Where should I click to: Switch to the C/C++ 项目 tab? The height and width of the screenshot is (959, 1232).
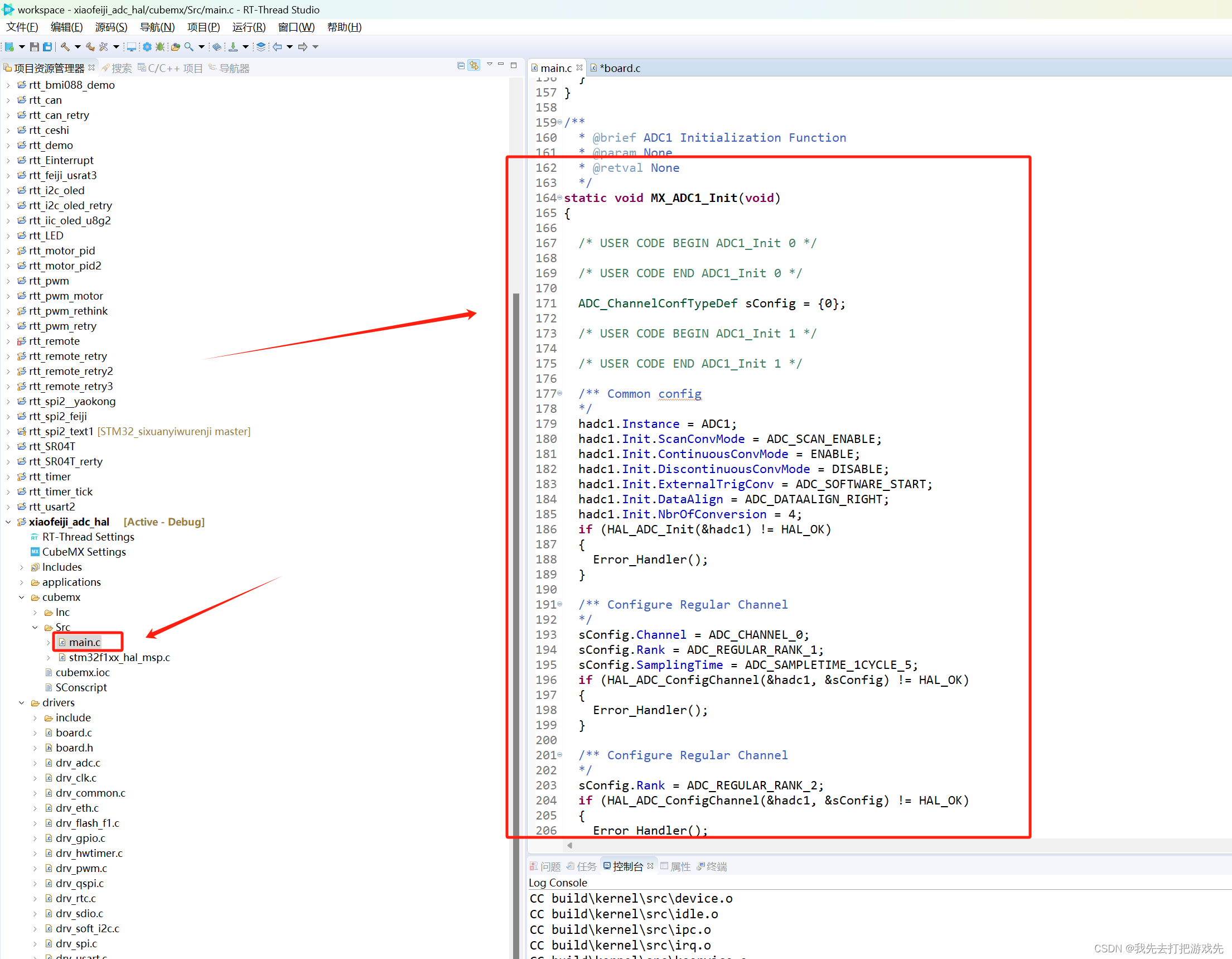coord(170,68)
